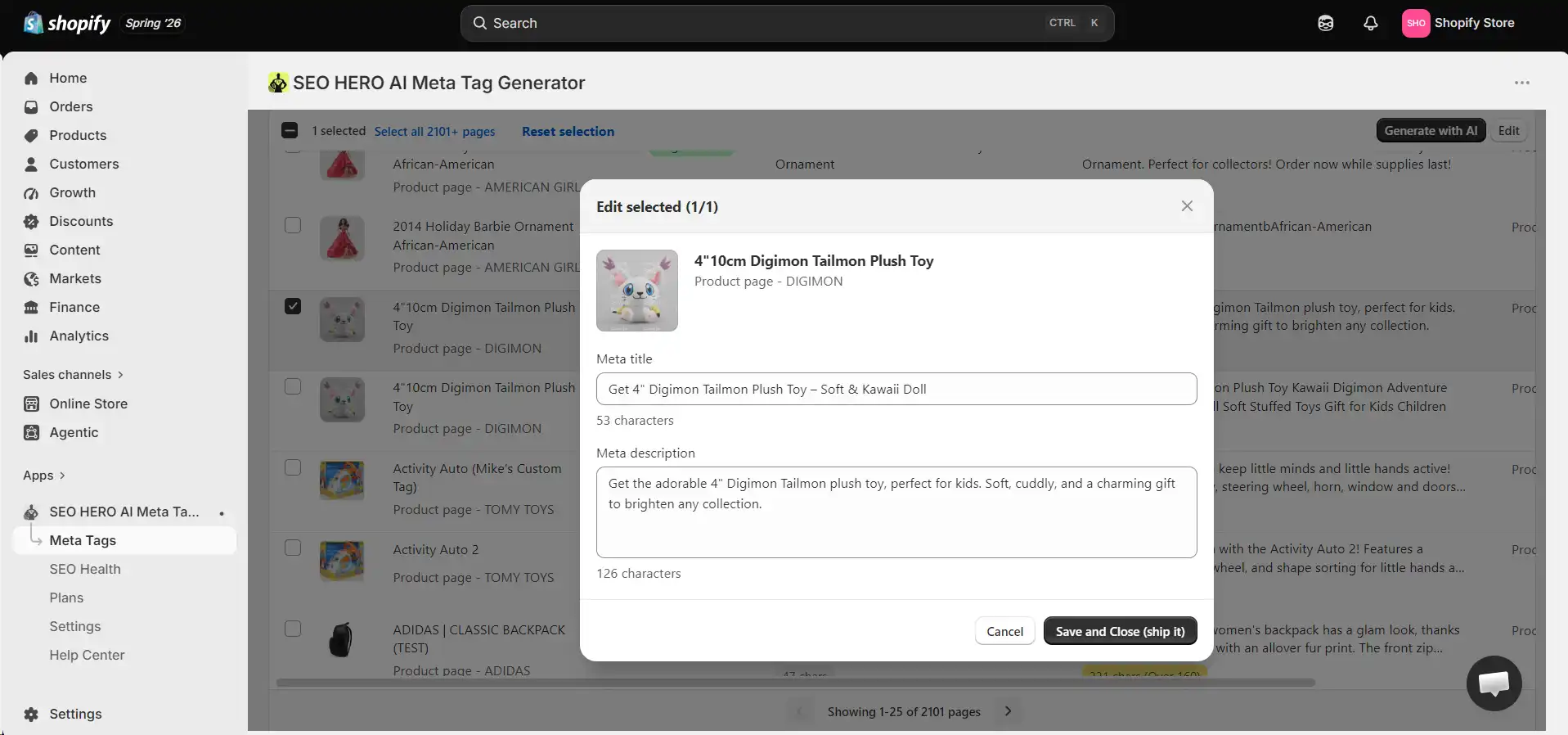Click the top Search bar
Screen dimensions: 1568x735
tap(787, 23)
